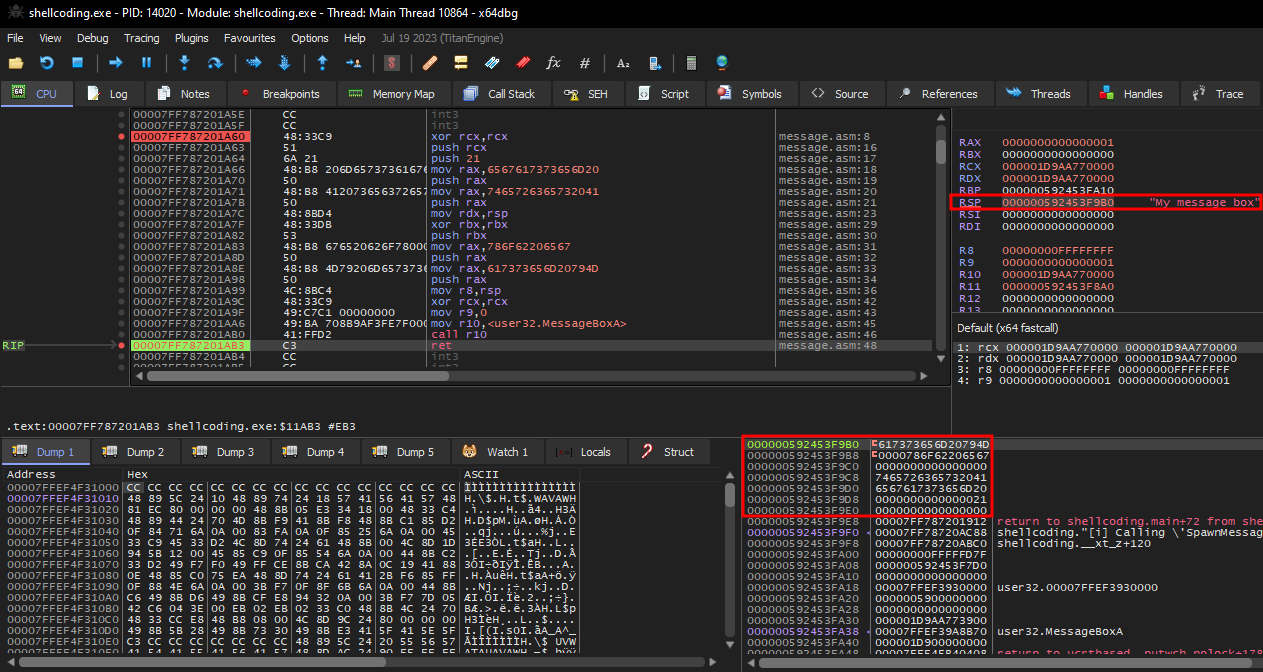Restart the debuggee with the restart icon
Image resolution: width=1263 pixels, height=672 pixels.
pyautogui.click(x=46, y=63)
